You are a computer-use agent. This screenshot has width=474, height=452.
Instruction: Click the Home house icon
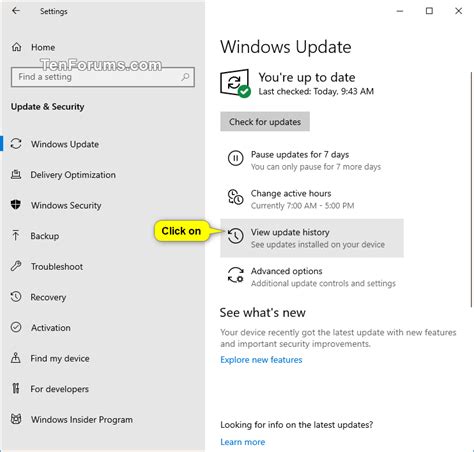point(16,47)
